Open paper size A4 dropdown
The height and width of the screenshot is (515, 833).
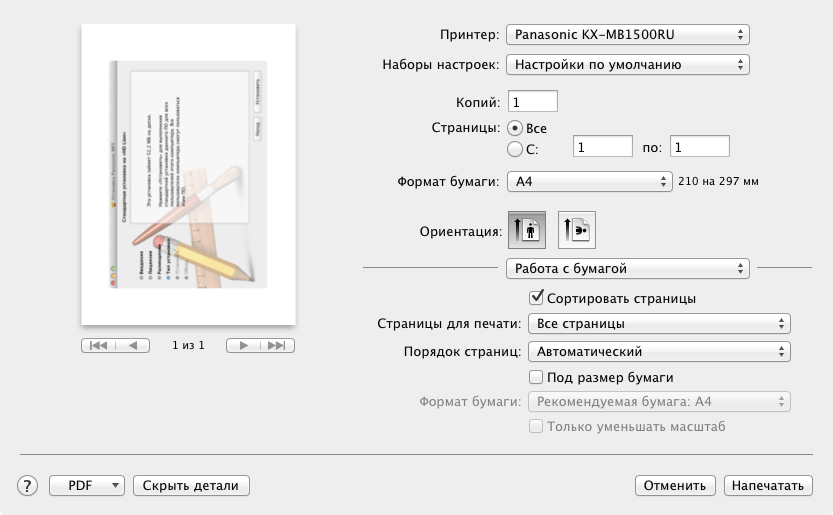point(588,182)
